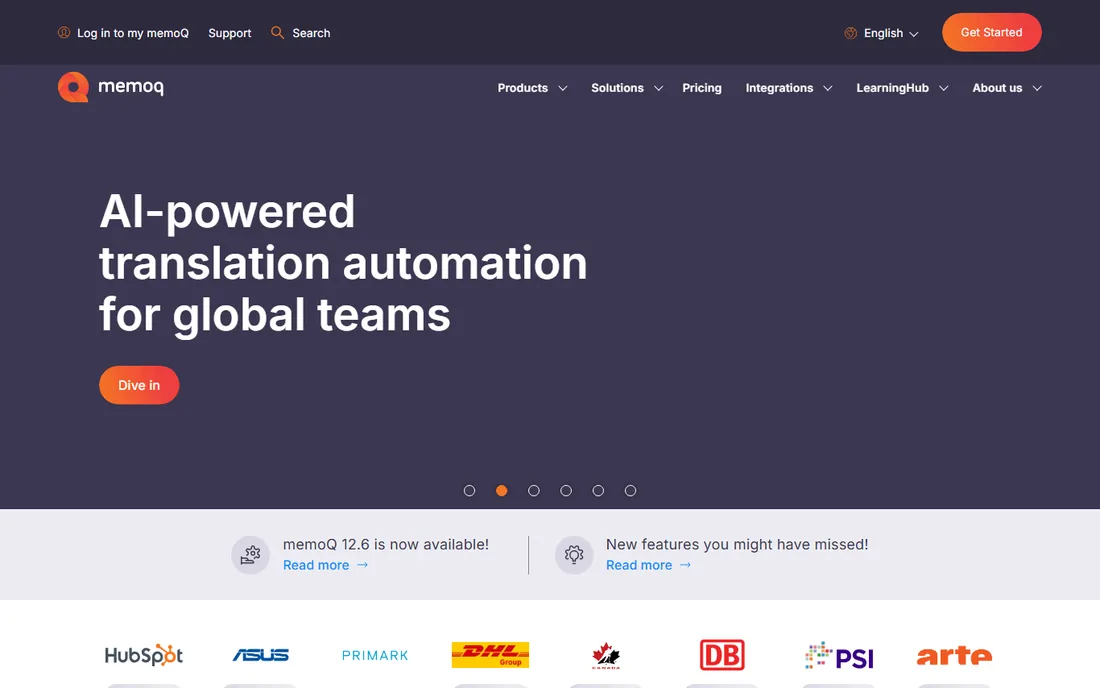Viewport: 1100px width, 688px height.
Task: Select the sixth carousel slide dot
Action: point(631,491)
